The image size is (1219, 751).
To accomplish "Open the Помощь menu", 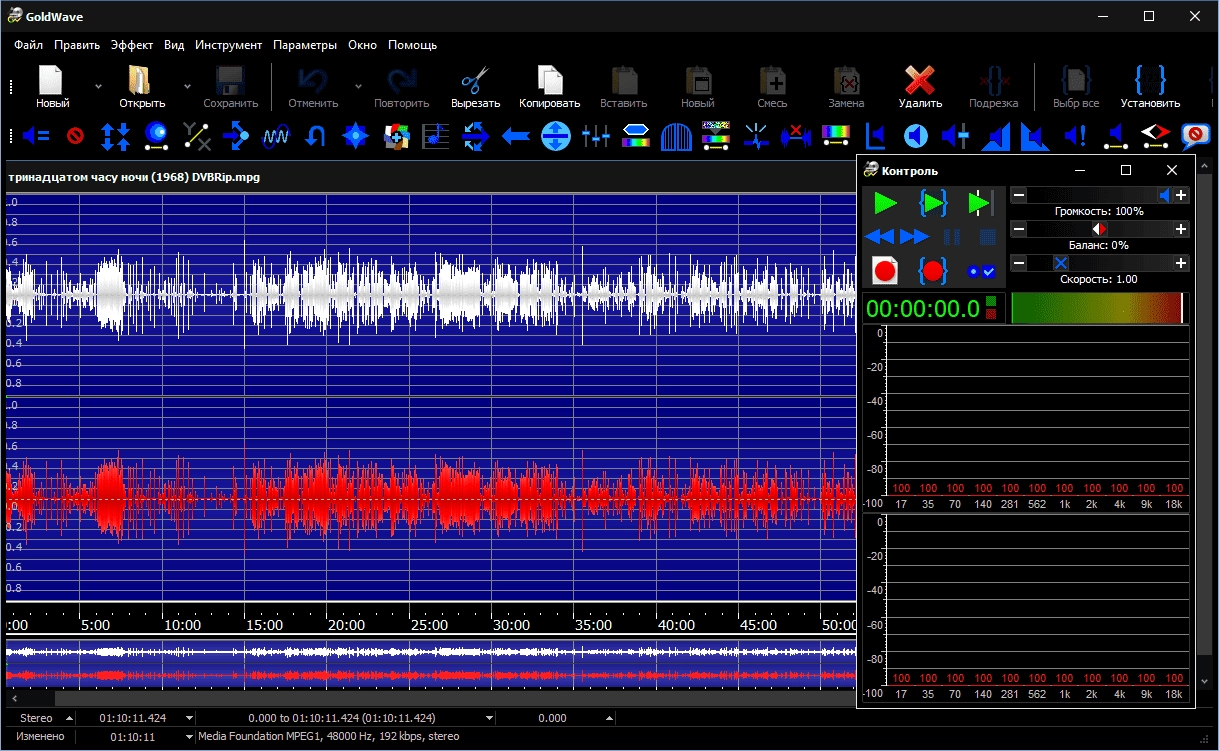I will (413, 45).
